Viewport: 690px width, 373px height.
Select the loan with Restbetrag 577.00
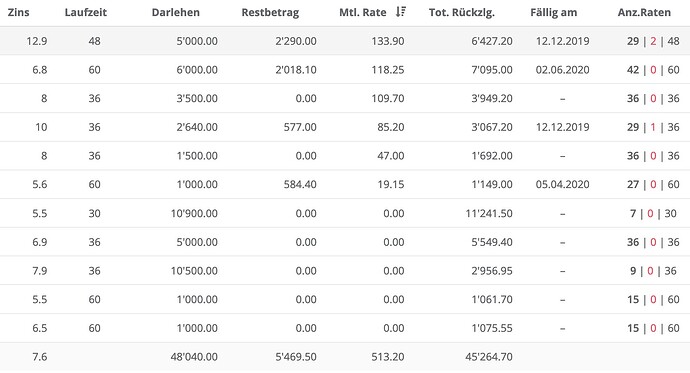345,127
